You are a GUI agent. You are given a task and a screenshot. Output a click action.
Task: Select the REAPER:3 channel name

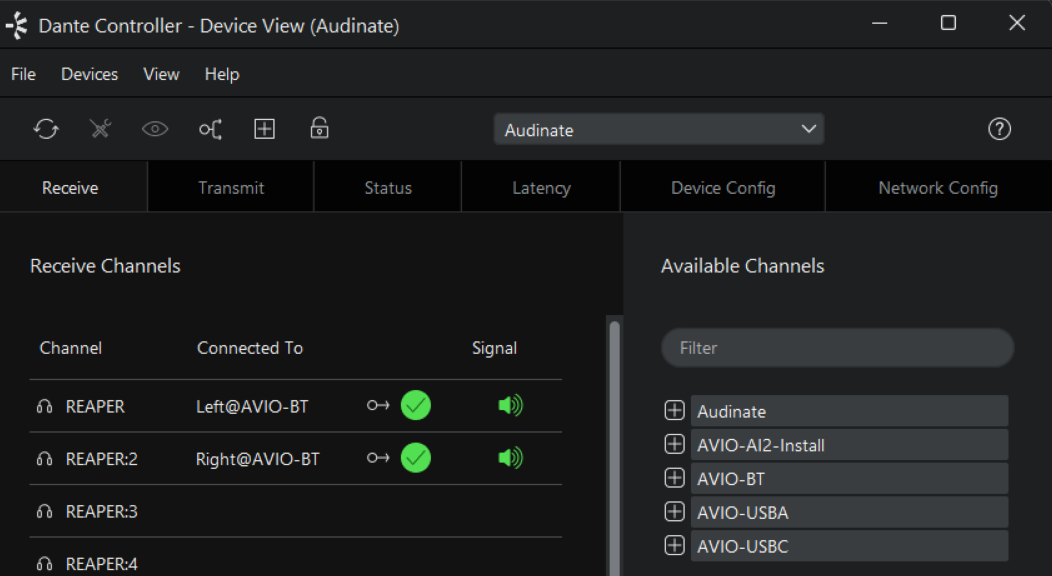pos(101,512)
